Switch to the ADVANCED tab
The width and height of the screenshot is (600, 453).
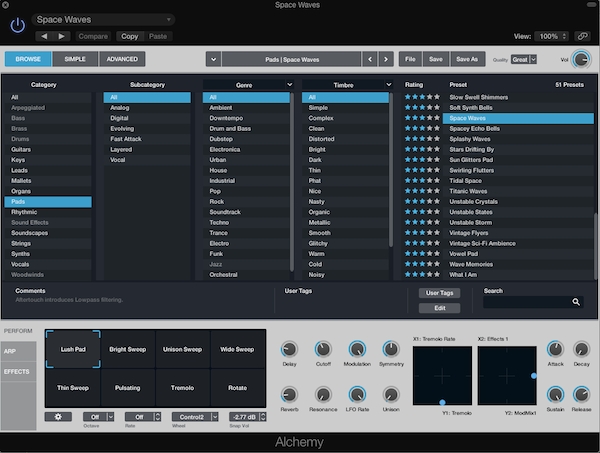pyautogui.click(x=122, y=59)
